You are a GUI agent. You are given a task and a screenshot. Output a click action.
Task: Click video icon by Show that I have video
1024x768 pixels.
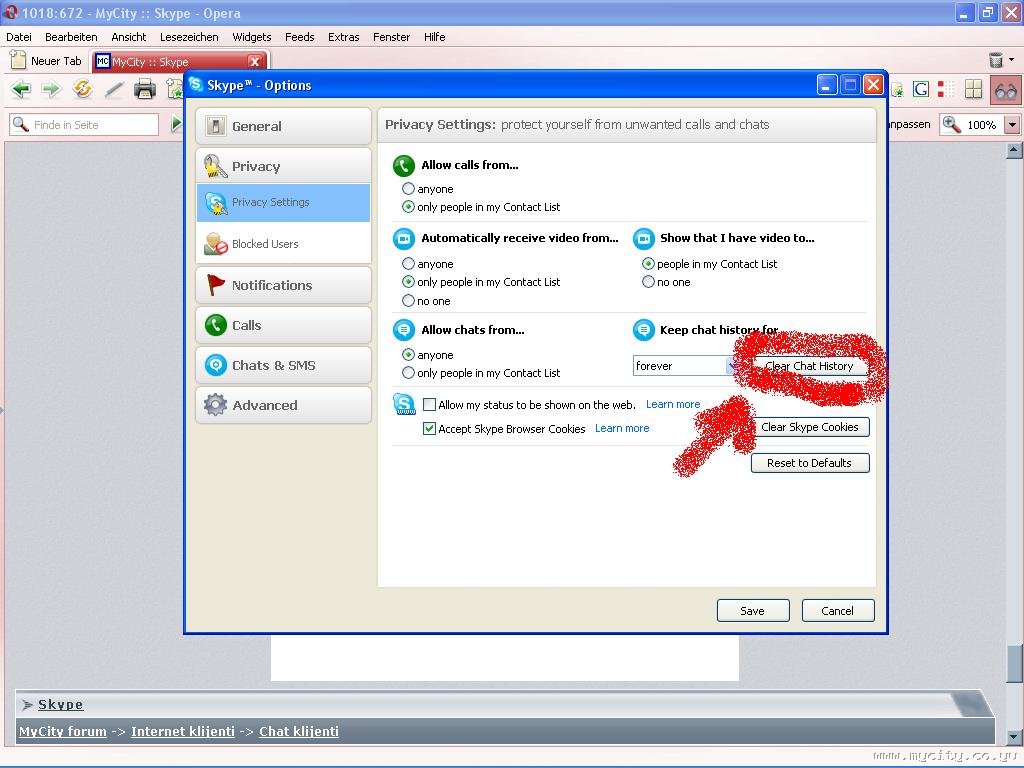(643, 239)
